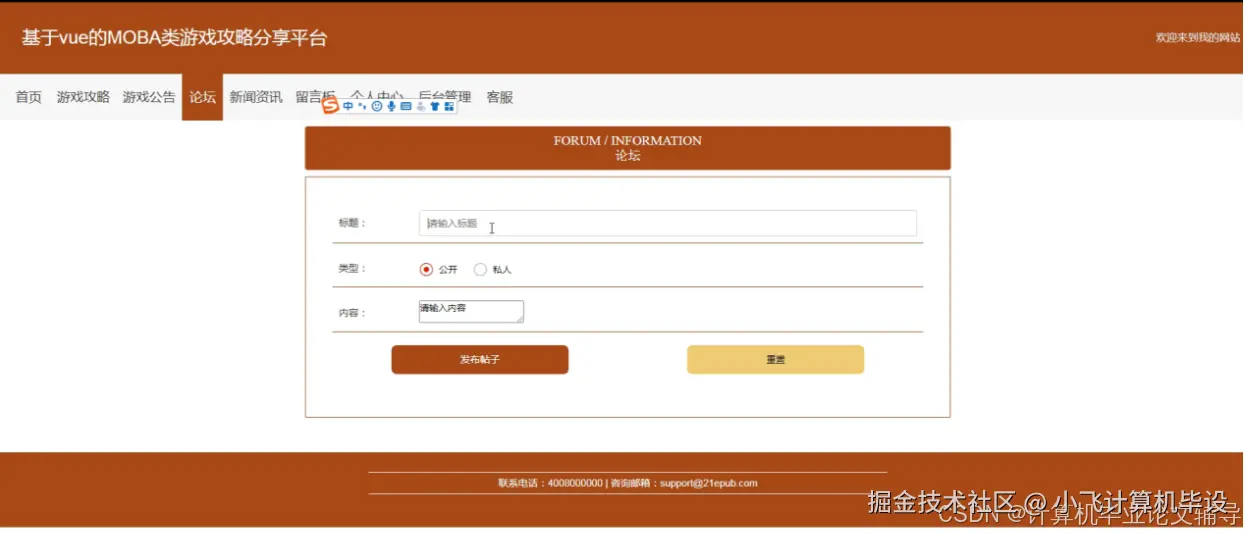This screenshot has height=534, width=1246.
Task: Click the 欢迎来到我的网站 text
Action: click(x=1198, y=37)
